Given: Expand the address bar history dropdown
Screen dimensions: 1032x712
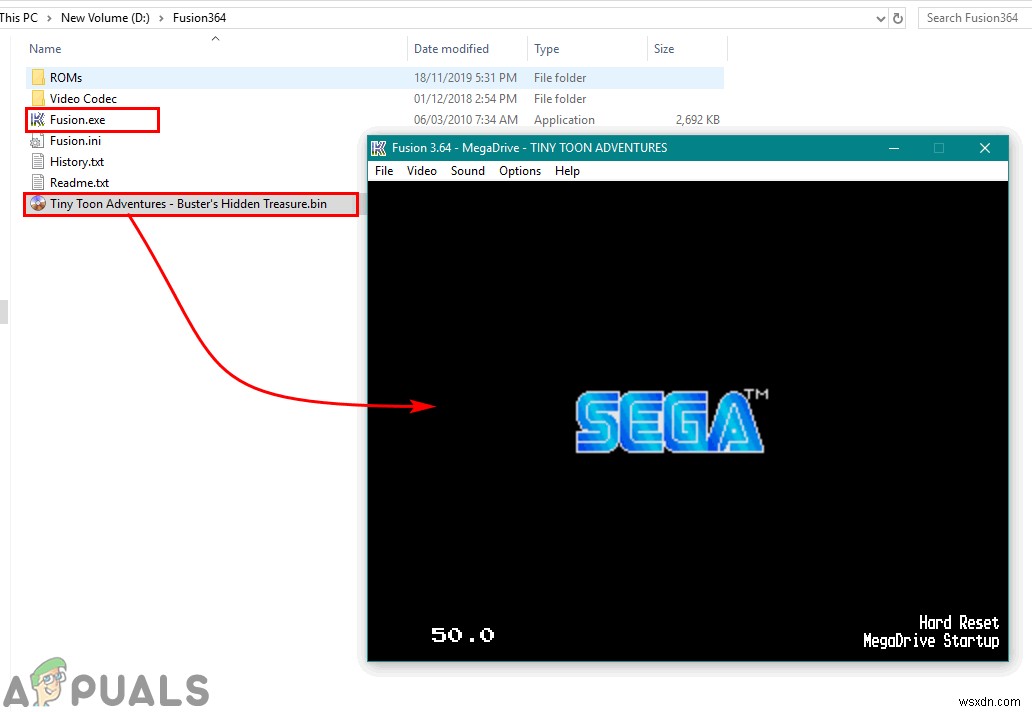Looking at the screenshot, I should (x=881, y=17).
